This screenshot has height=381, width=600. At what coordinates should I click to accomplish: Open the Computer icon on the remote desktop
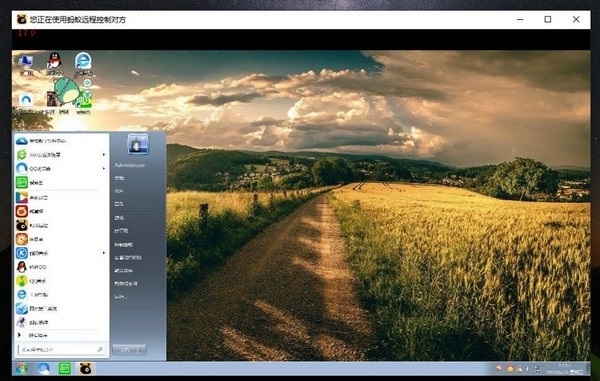click(x=26, y=64)
